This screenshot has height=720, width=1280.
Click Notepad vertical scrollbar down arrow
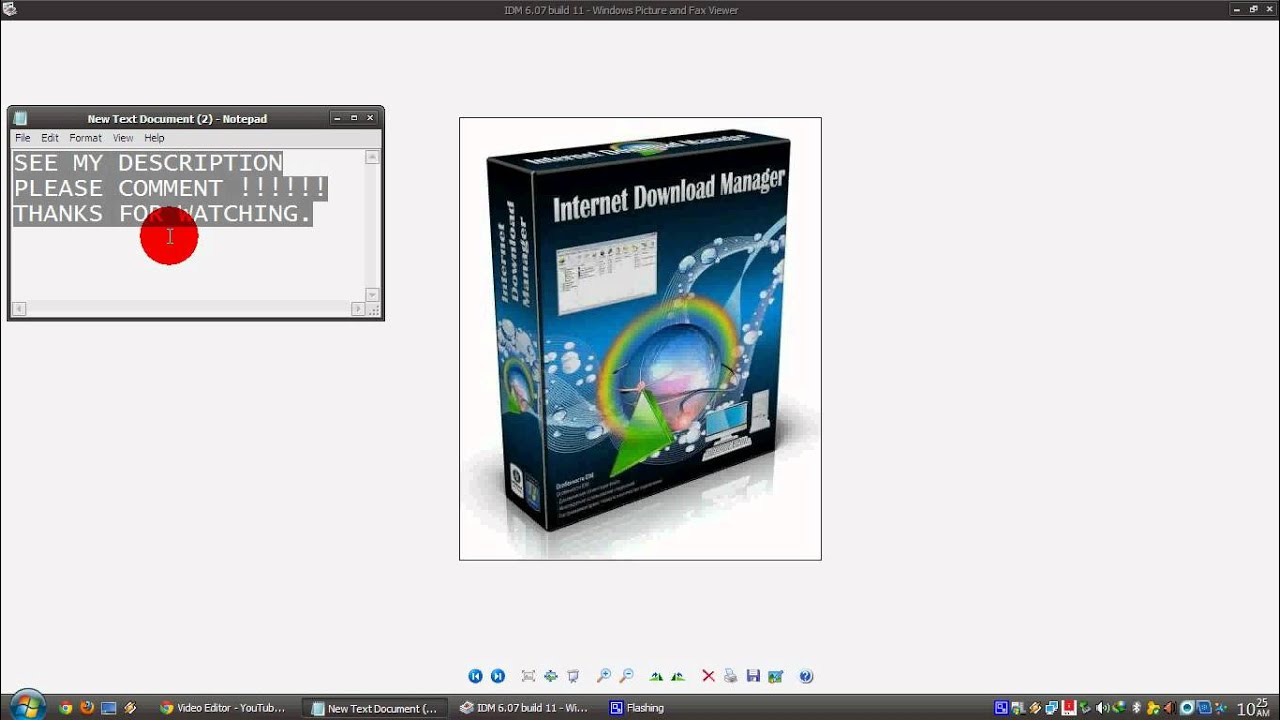(x=372, y=295)
